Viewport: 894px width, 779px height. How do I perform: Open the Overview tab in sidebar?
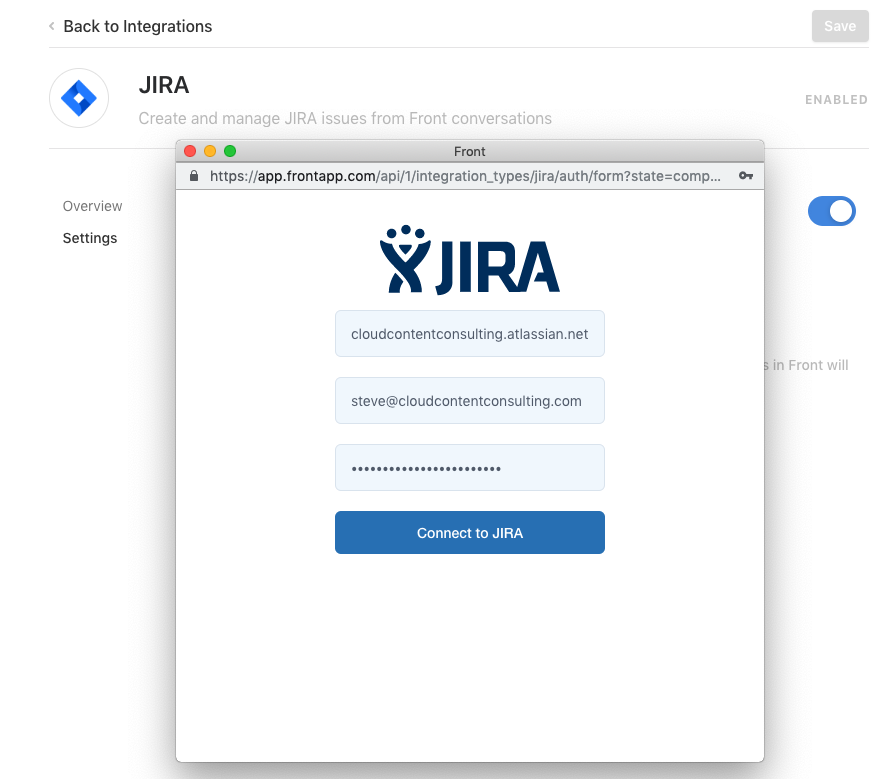click(x=92, y=206)
